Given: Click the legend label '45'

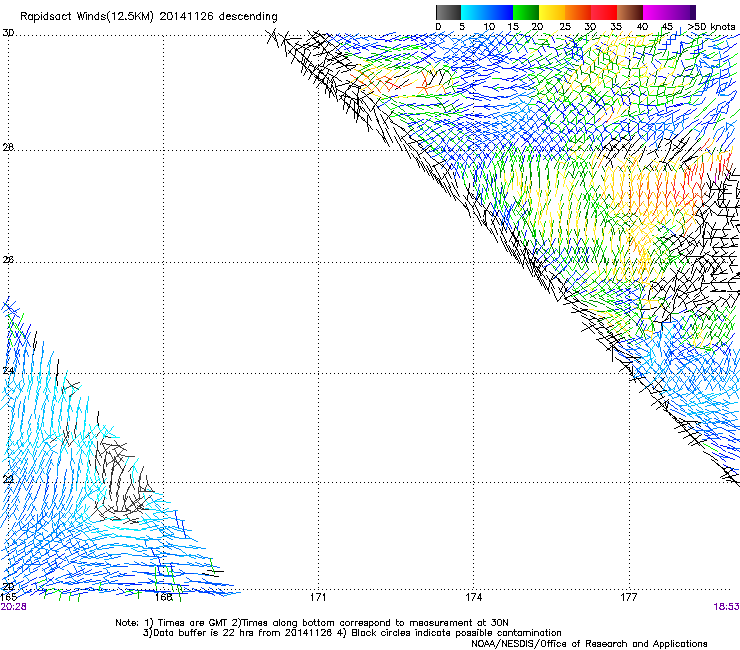Looking at the screenshot, I should pyautogui.click(x=667, y=27).
